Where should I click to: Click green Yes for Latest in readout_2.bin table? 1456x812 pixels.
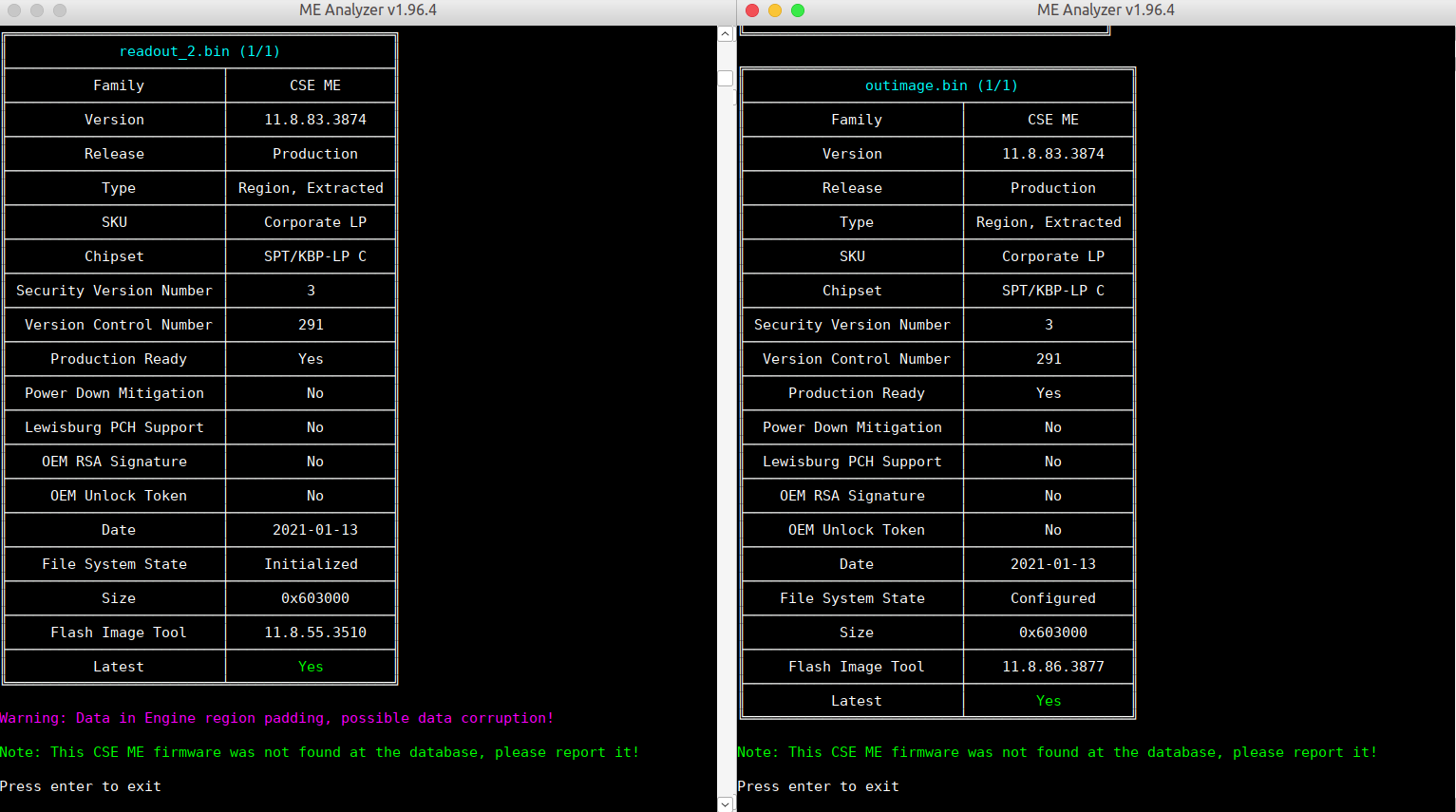click(x=311, y=667)
